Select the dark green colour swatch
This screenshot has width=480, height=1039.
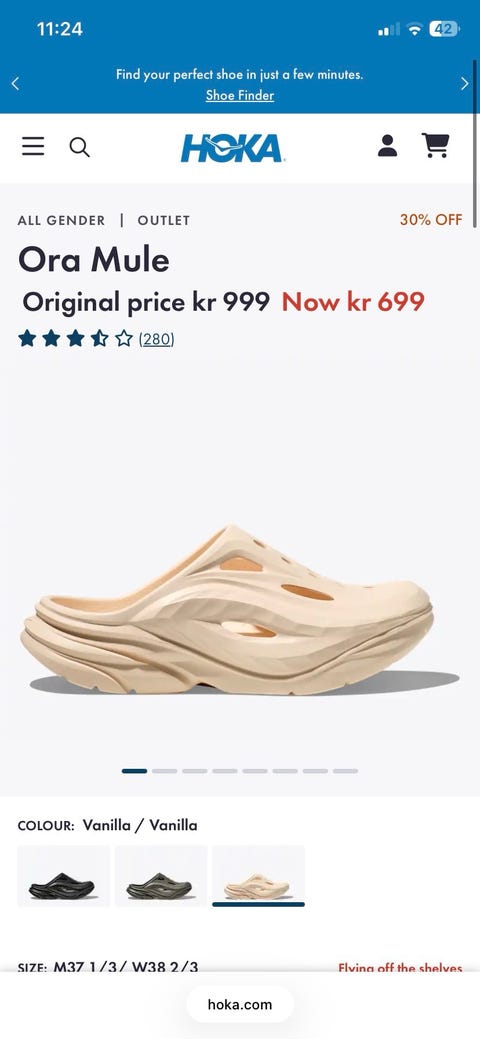160,877
